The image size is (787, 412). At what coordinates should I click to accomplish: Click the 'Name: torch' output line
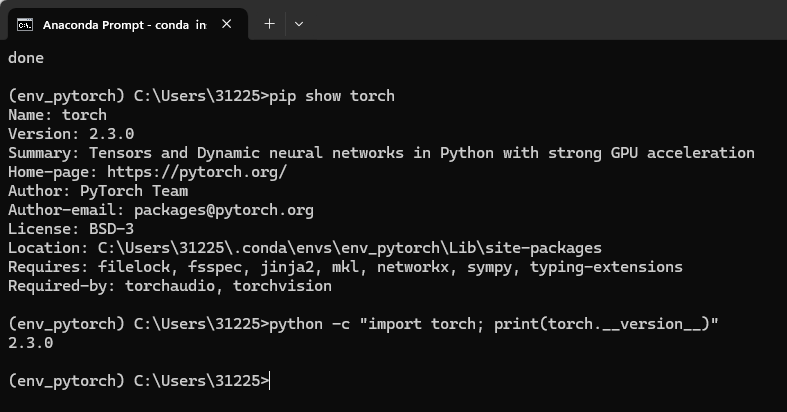tap(57, 115)
